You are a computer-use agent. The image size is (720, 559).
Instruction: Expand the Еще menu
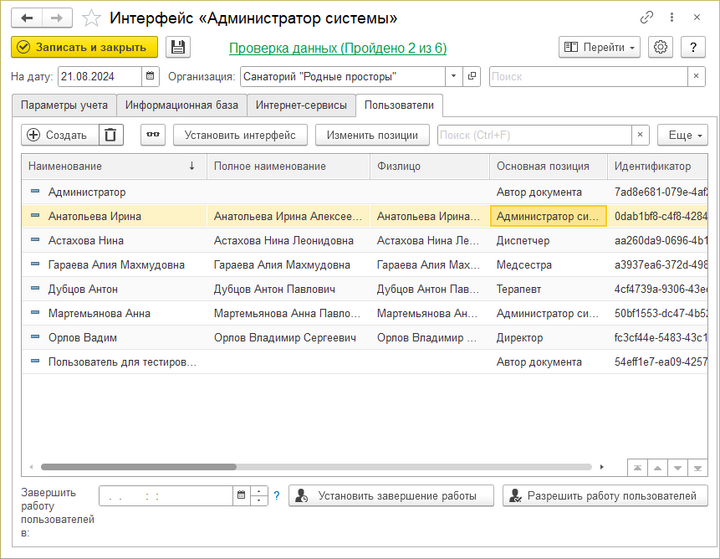click(682, 135)
